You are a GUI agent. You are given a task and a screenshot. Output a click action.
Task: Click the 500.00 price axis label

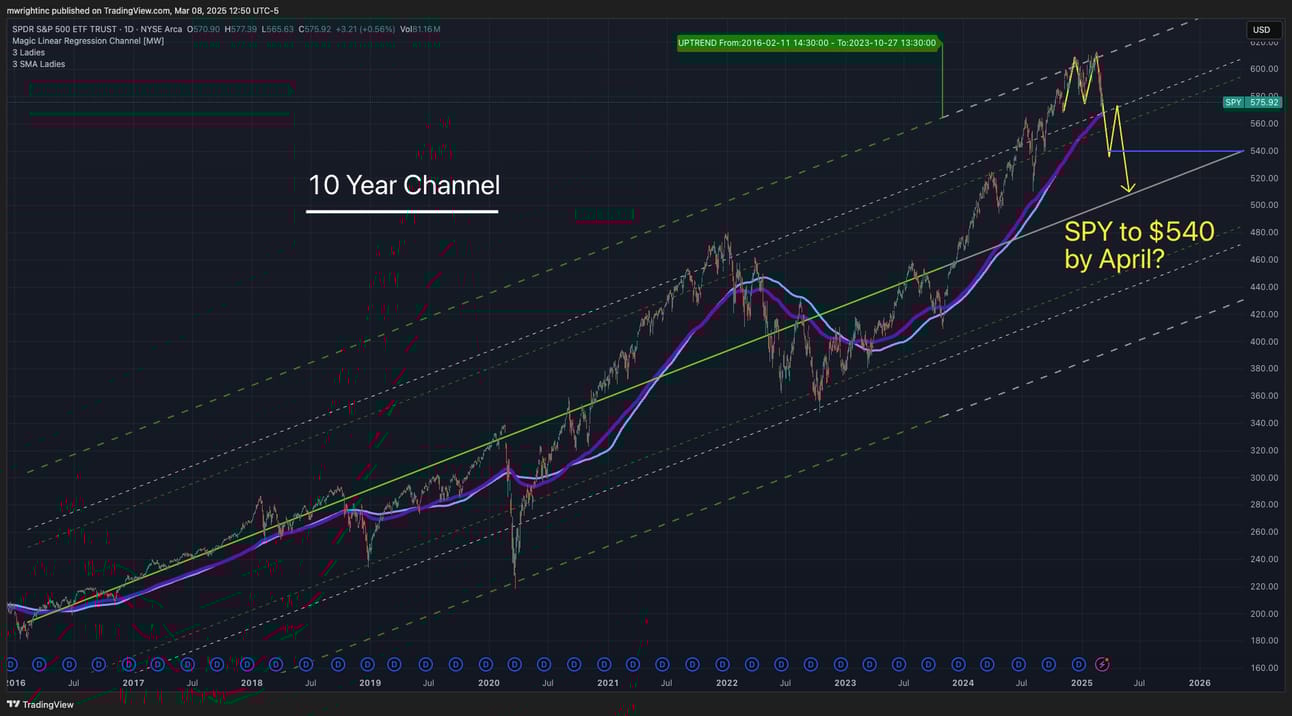[x=1264, y=205]
